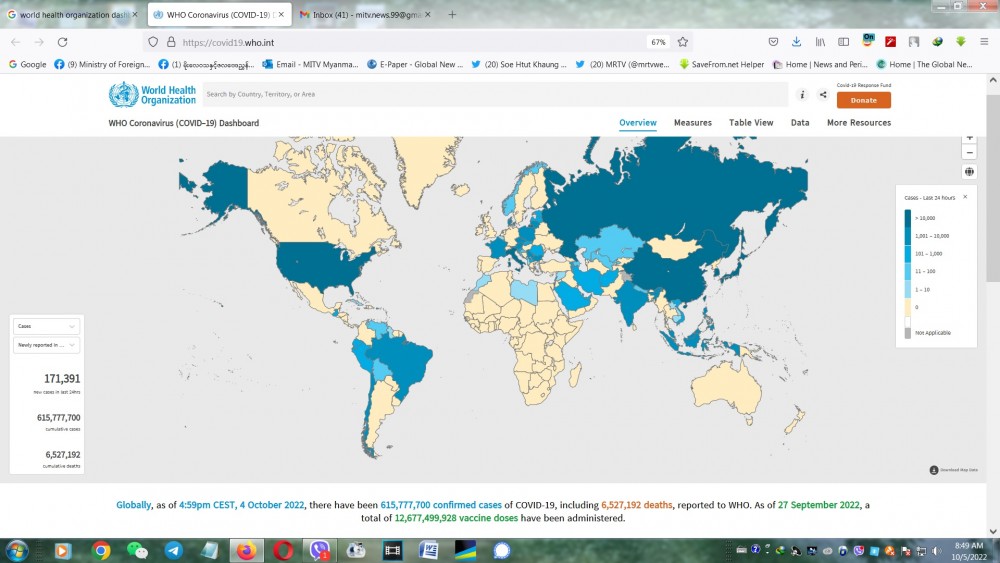
Task: Click the WHO logo
Action: coord(153,95)
